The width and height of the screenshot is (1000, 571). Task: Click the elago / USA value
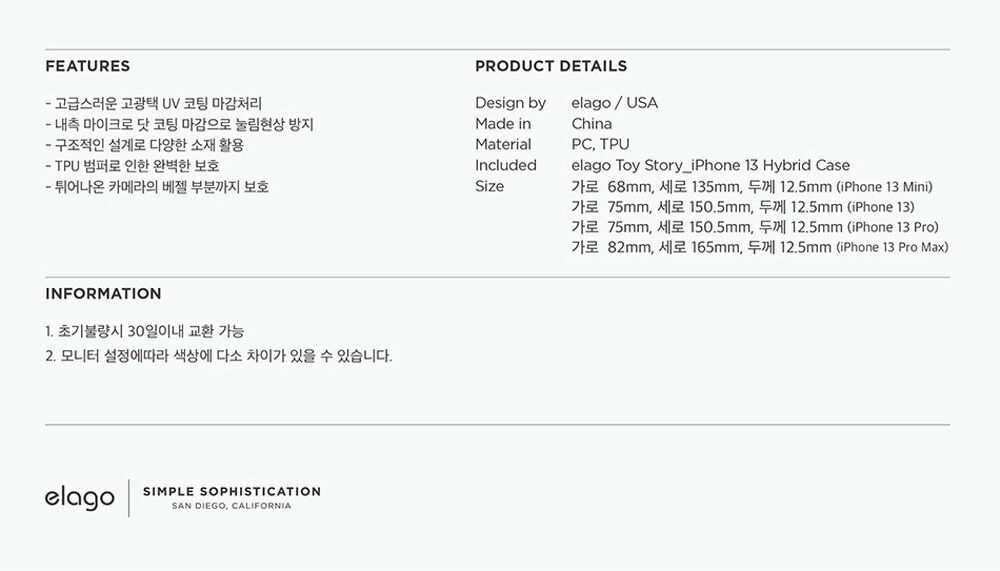[x=615, y=103]
